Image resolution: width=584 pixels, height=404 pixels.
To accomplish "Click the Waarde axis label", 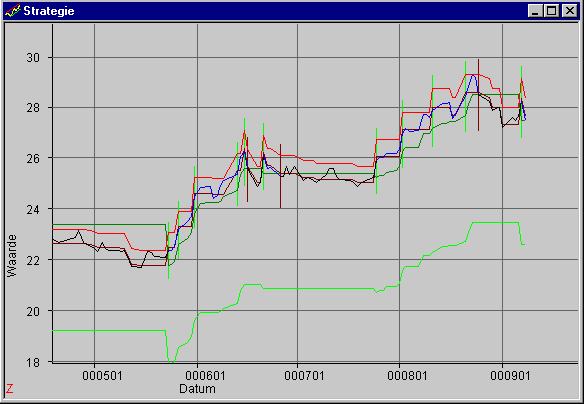I will [12, 255].
